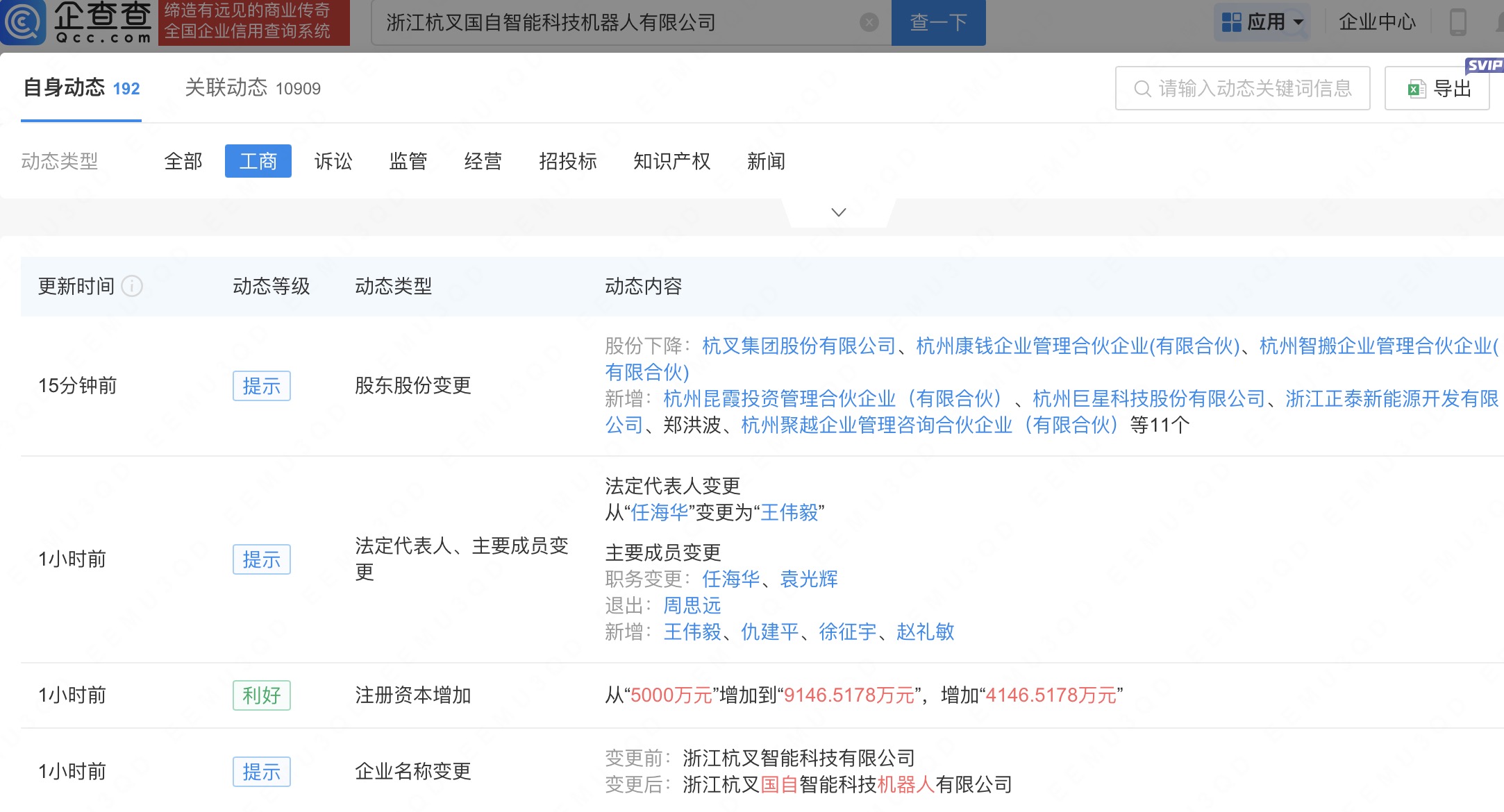Open 周思远 person link
The height and width of the screenshot is (812, 1504).
(692, 605)
